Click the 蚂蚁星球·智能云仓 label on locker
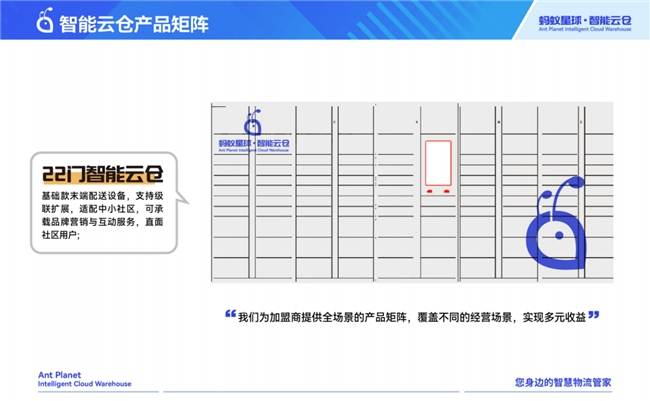The height and width of the screenshot is (401, 650). click(x=254, y=143)
